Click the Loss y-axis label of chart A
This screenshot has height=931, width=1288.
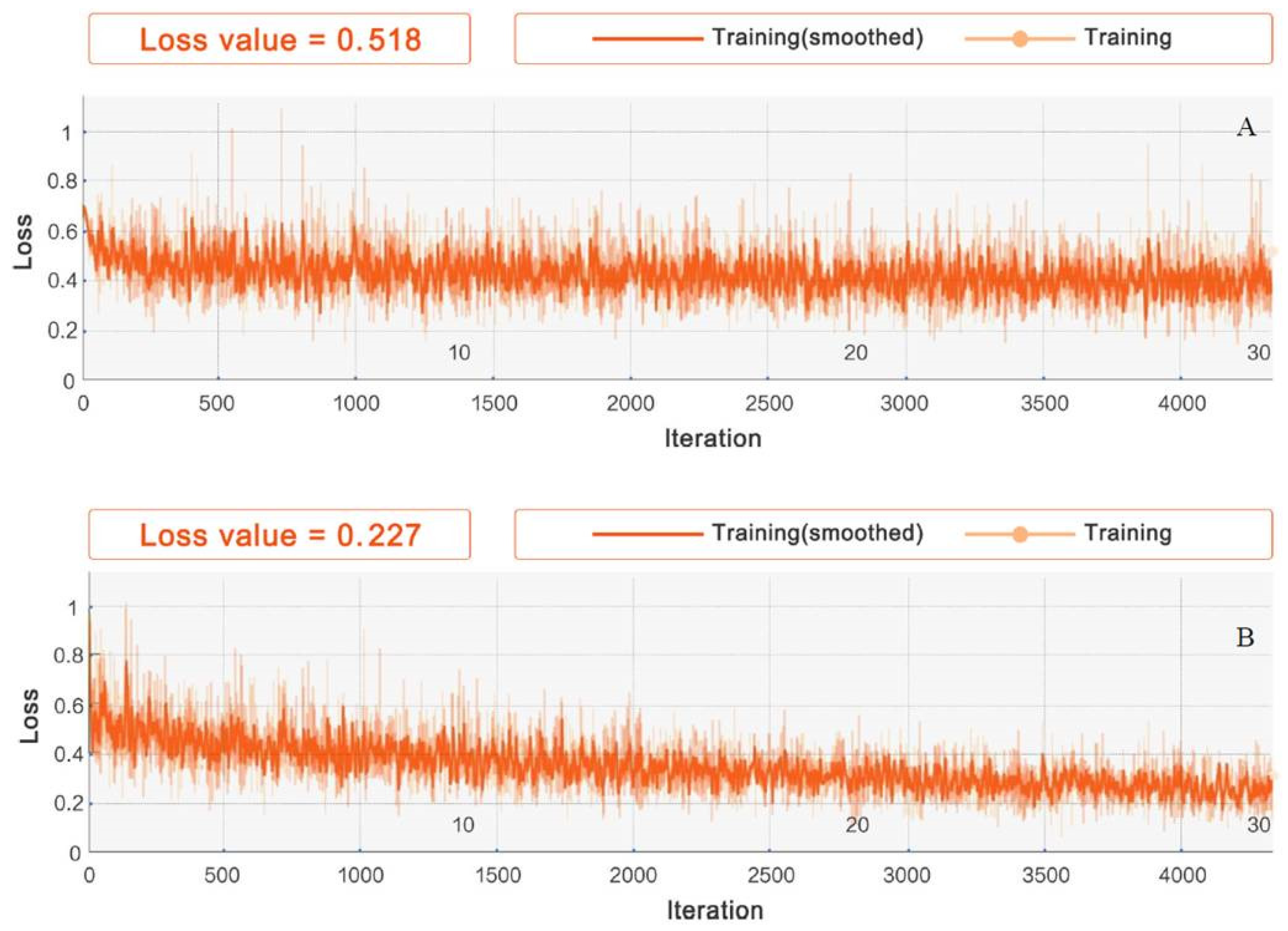click(x=24, y=241)
